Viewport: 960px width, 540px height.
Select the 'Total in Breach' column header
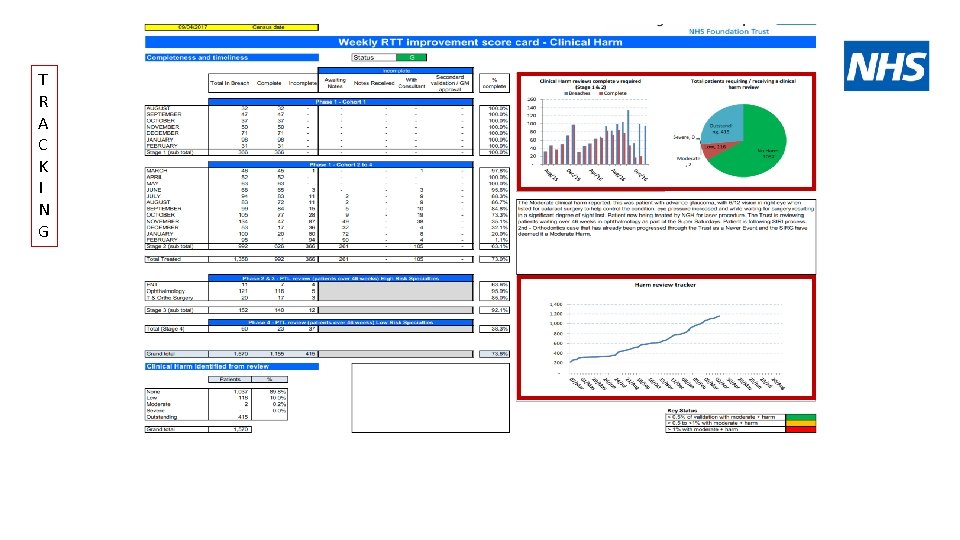pos(230,83)
